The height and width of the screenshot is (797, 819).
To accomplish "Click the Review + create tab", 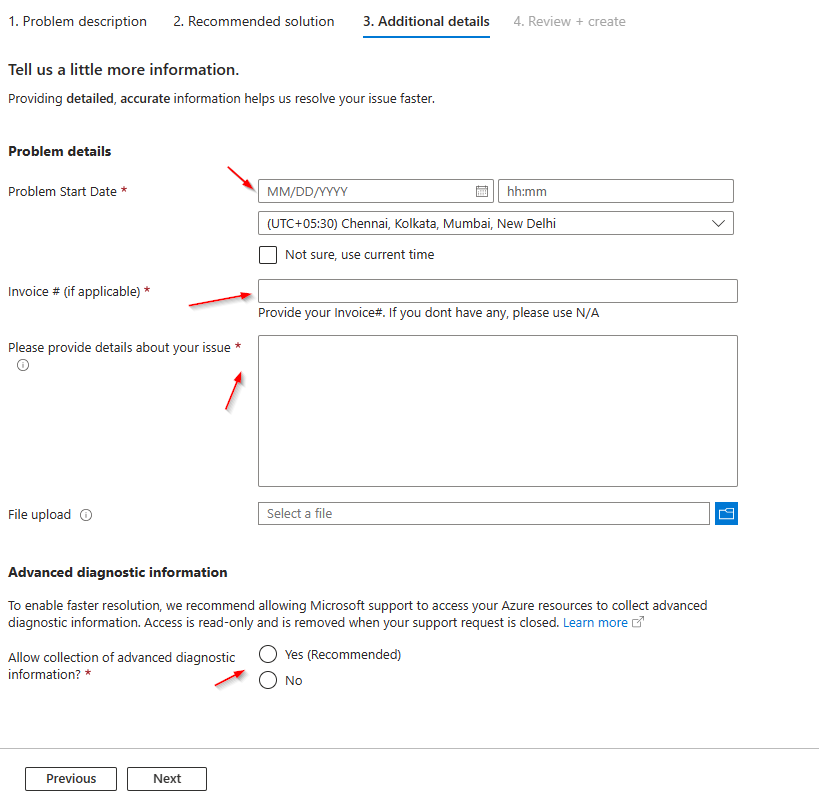I will tap(569, 21).
